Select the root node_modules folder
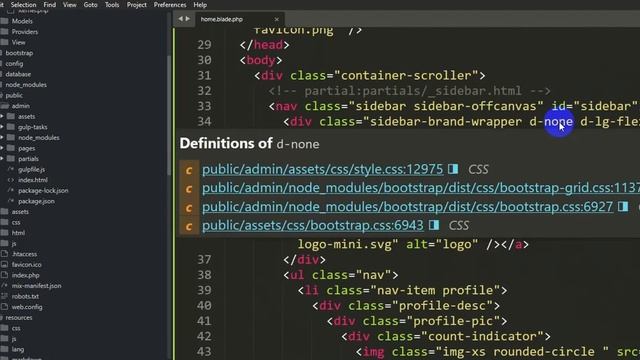The height and width of the screenshot is (360, 640). [26, 85]
